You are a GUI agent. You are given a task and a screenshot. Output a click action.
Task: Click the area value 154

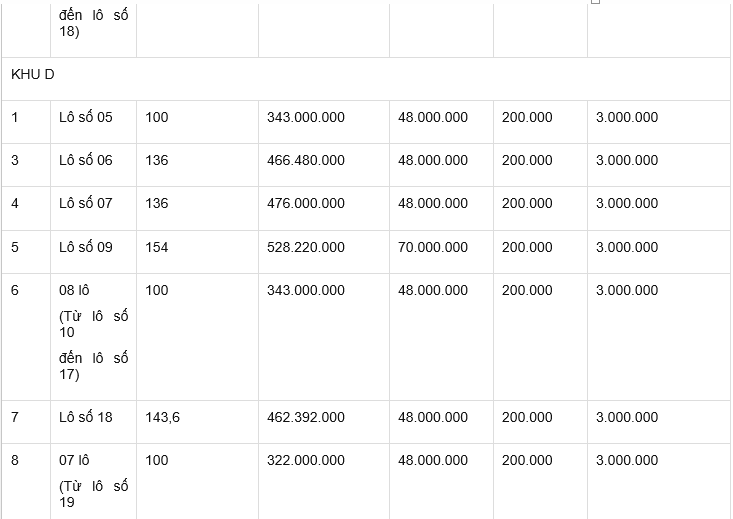157,247
